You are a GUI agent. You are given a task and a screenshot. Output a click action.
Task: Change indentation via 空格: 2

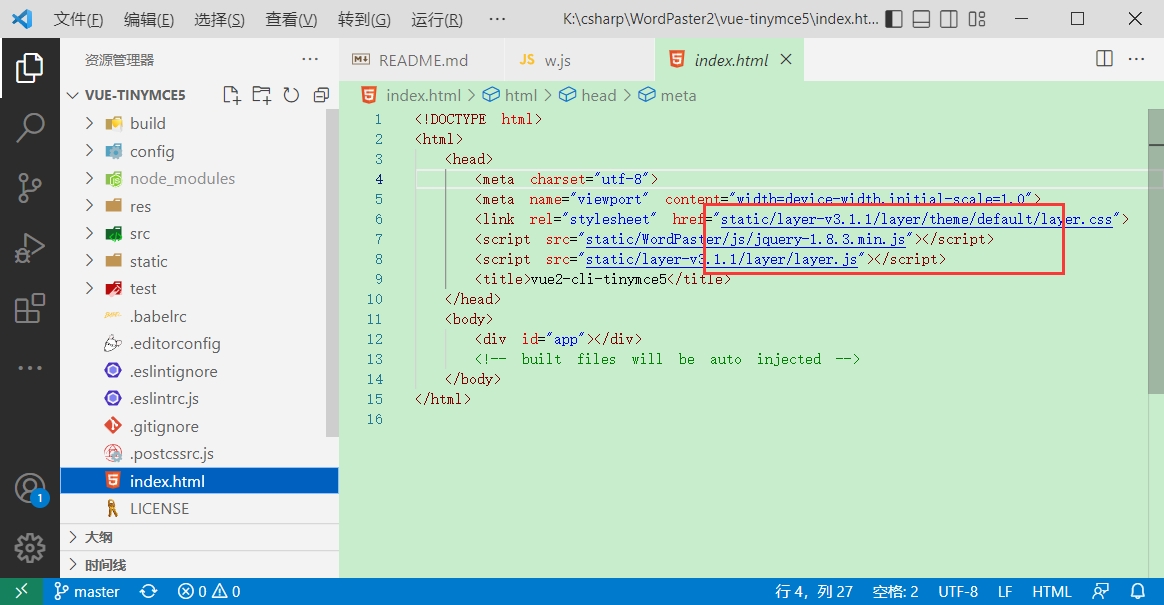tap(895, 592)
